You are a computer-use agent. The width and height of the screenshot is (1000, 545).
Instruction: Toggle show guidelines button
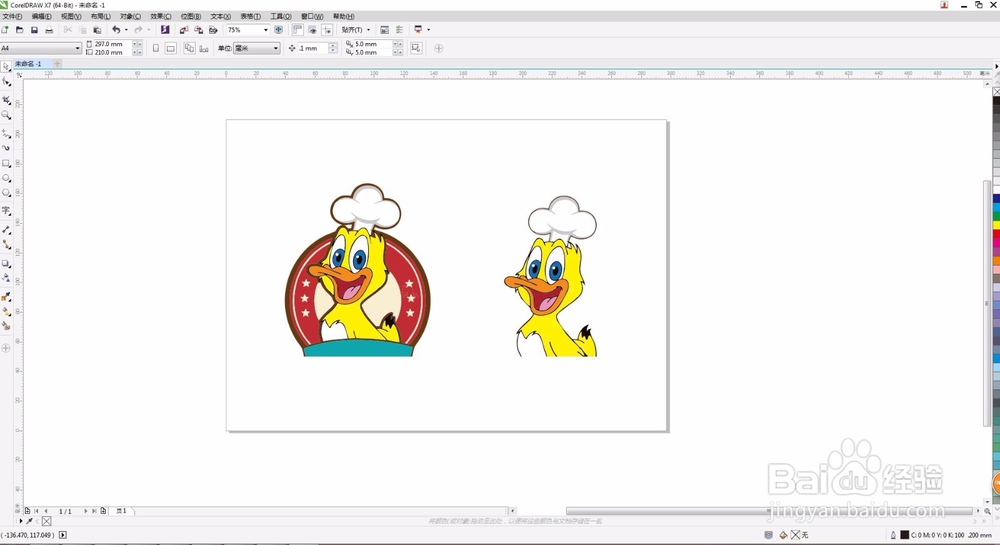327,29
